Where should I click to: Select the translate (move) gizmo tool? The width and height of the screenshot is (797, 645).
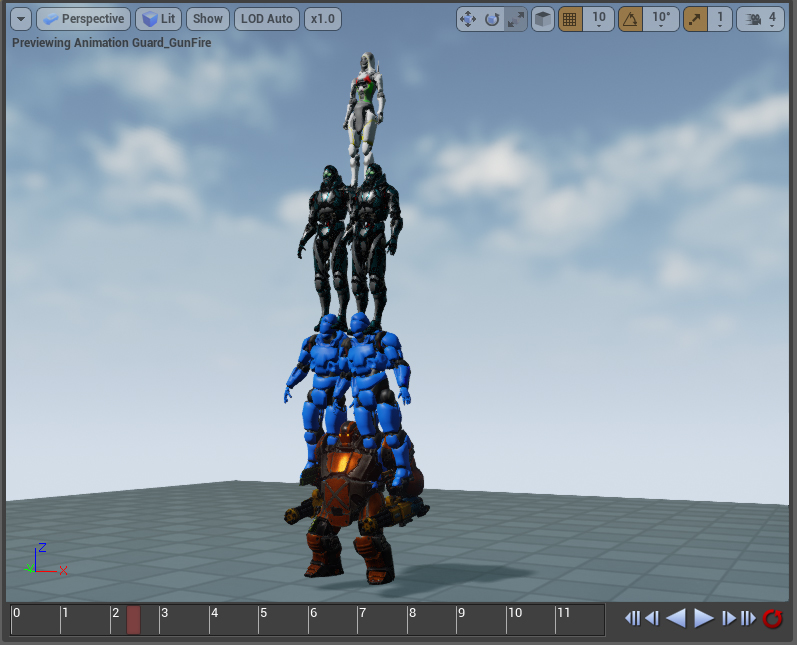(468, 19)
